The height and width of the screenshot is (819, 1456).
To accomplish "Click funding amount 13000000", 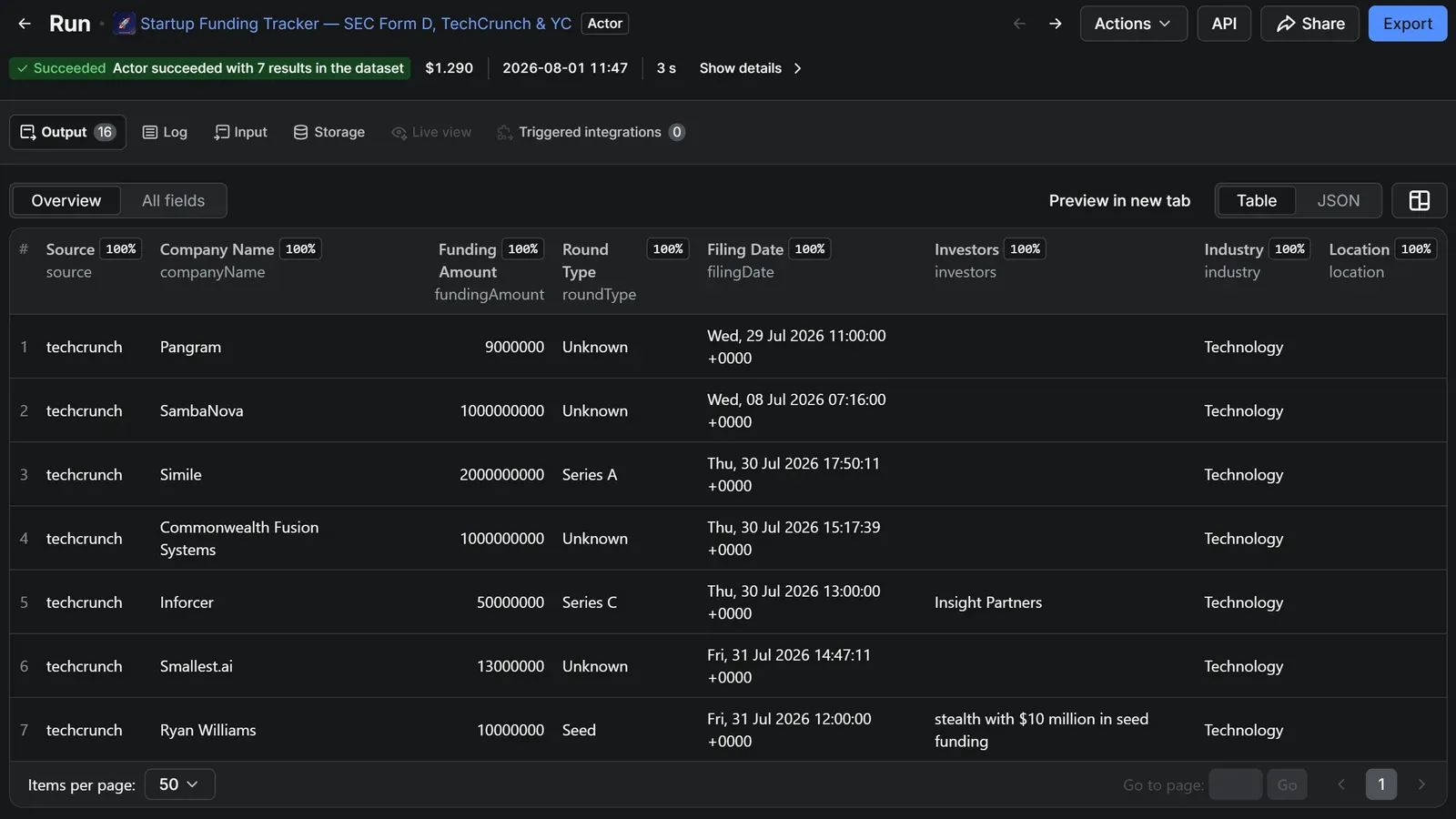I will pos(511,666).
